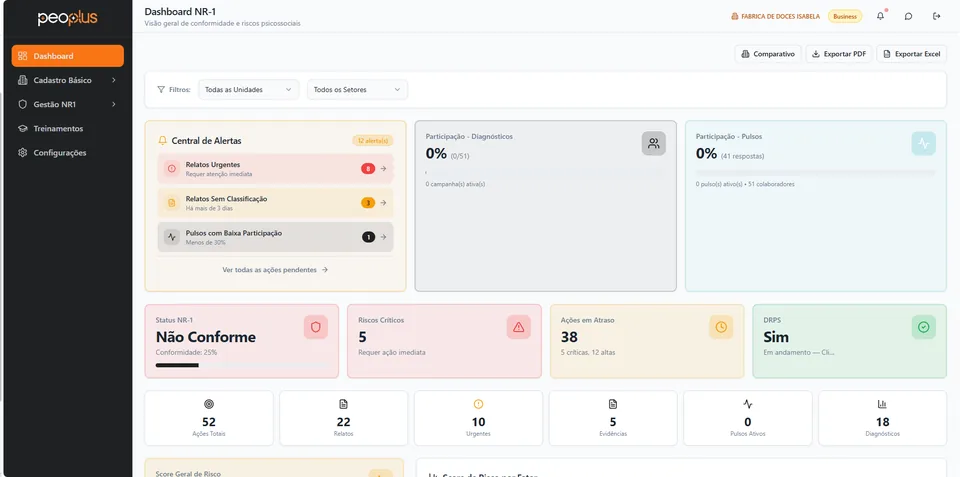Open Gestão NR1 menu item
Screen dimensions: 960x477
67,105
